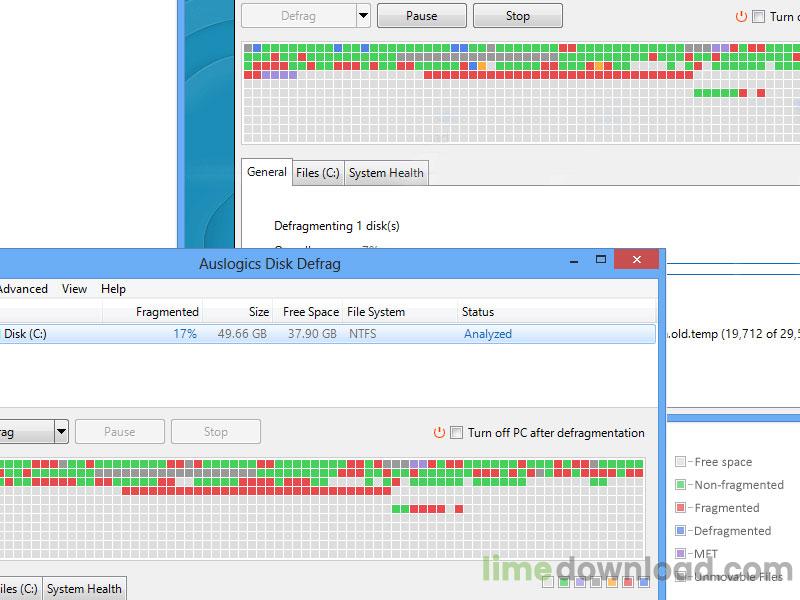Open the Advanced menu
The image size is (800, 600).
23,289
